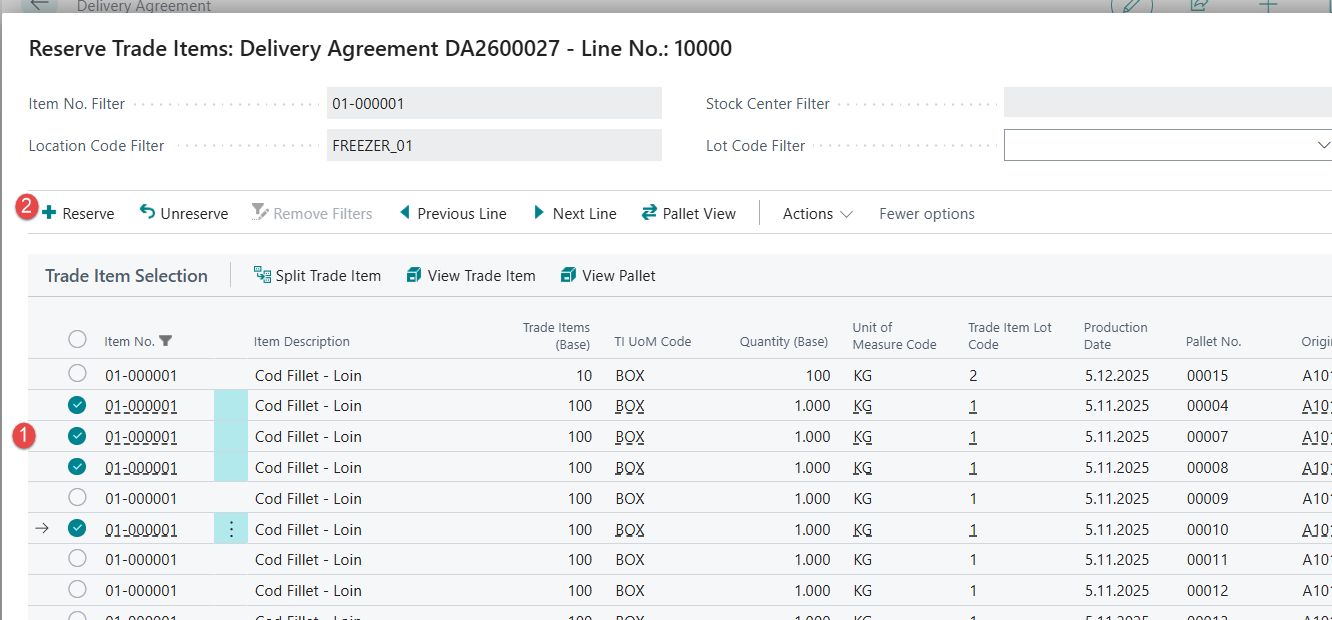Open row options for pallet 00010

click(x=232, y=529)
